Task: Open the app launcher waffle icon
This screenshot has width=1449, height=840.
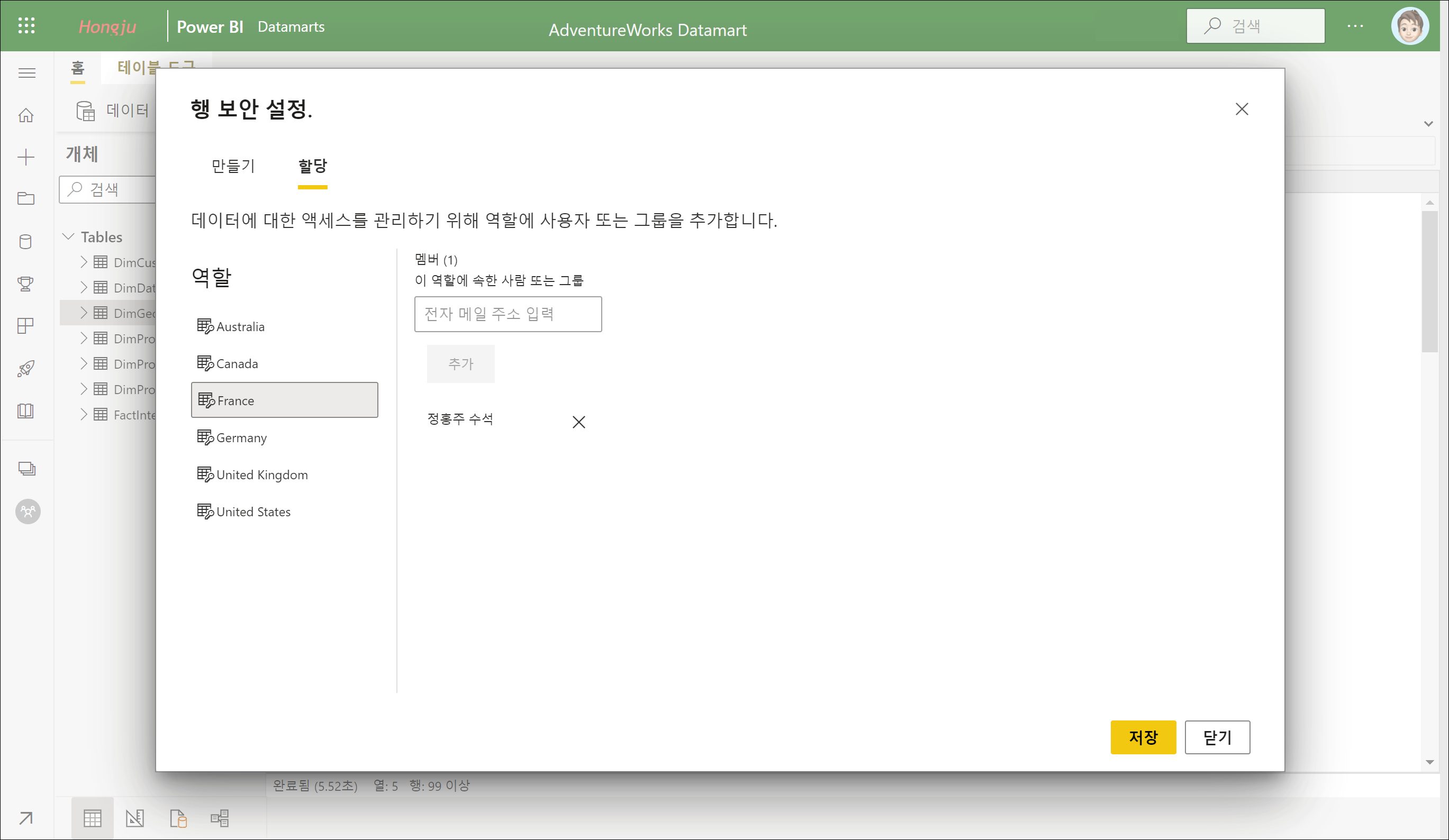Action: [26, 26]
